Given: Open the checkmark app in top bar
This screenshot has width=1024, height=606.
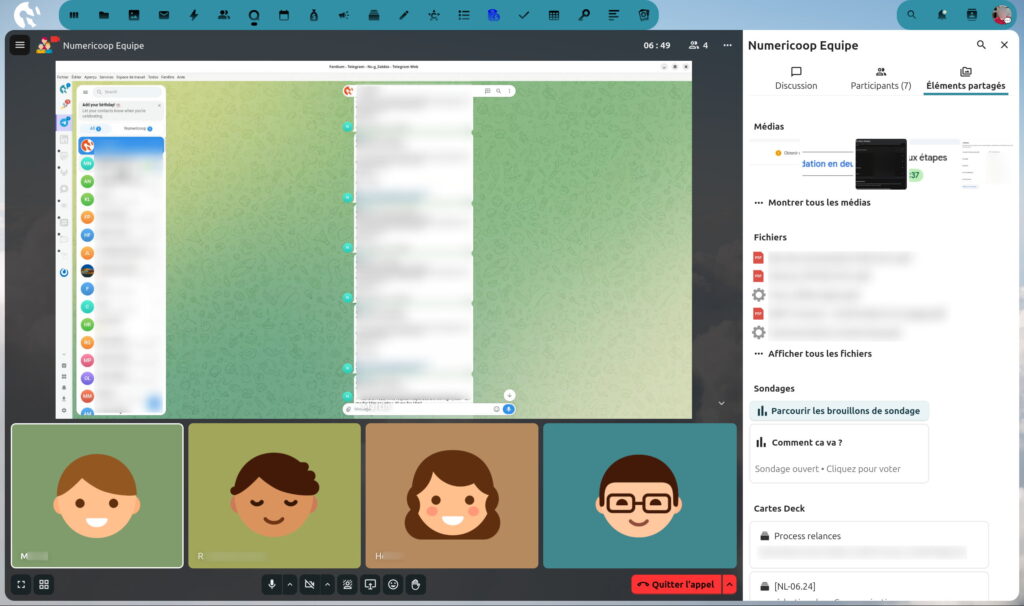Looking at the screenshot, I should pyautogui.click(x=524, y=15).
